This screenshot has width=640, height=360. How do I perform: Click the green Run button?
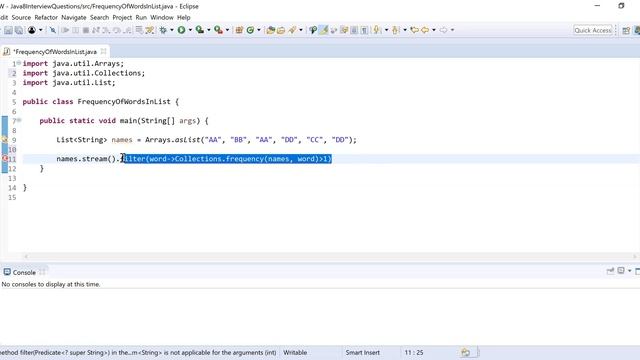[x=181, y=30]
